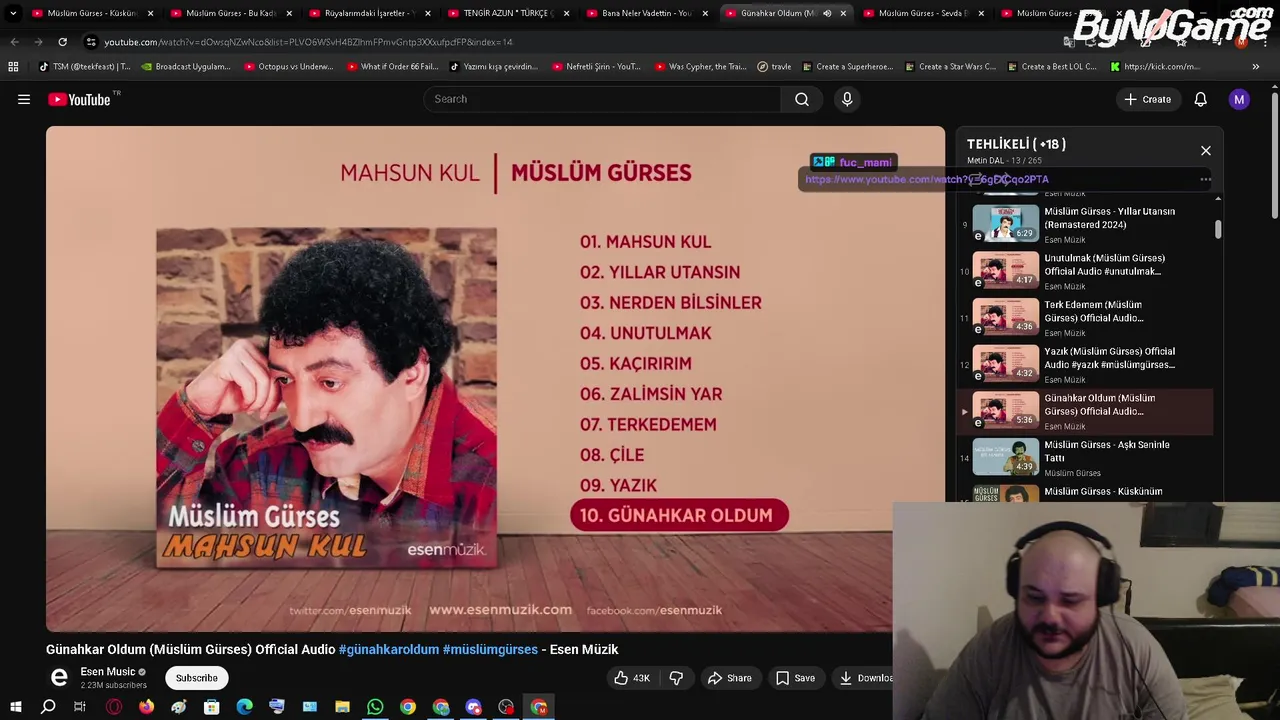This screenshot has height=720, width=1280.
Task: Open the browser apps grid icon
Action: pyautogui.click(x=13, y=67)
